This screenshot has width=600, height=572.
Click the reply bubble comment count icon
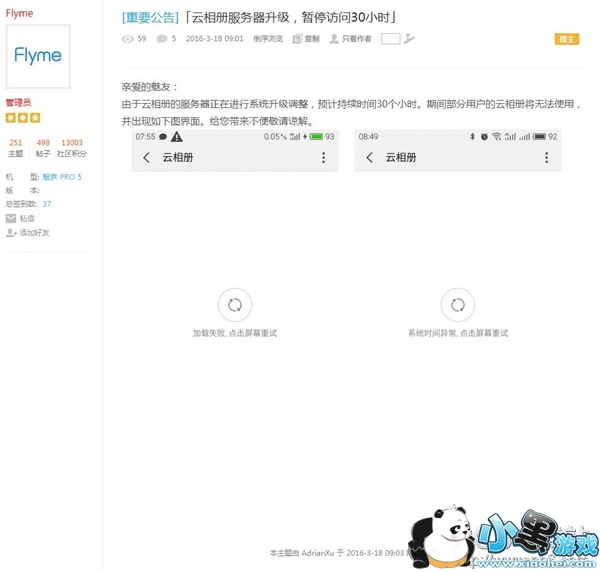pyautogui.click(x=162, y=39)
